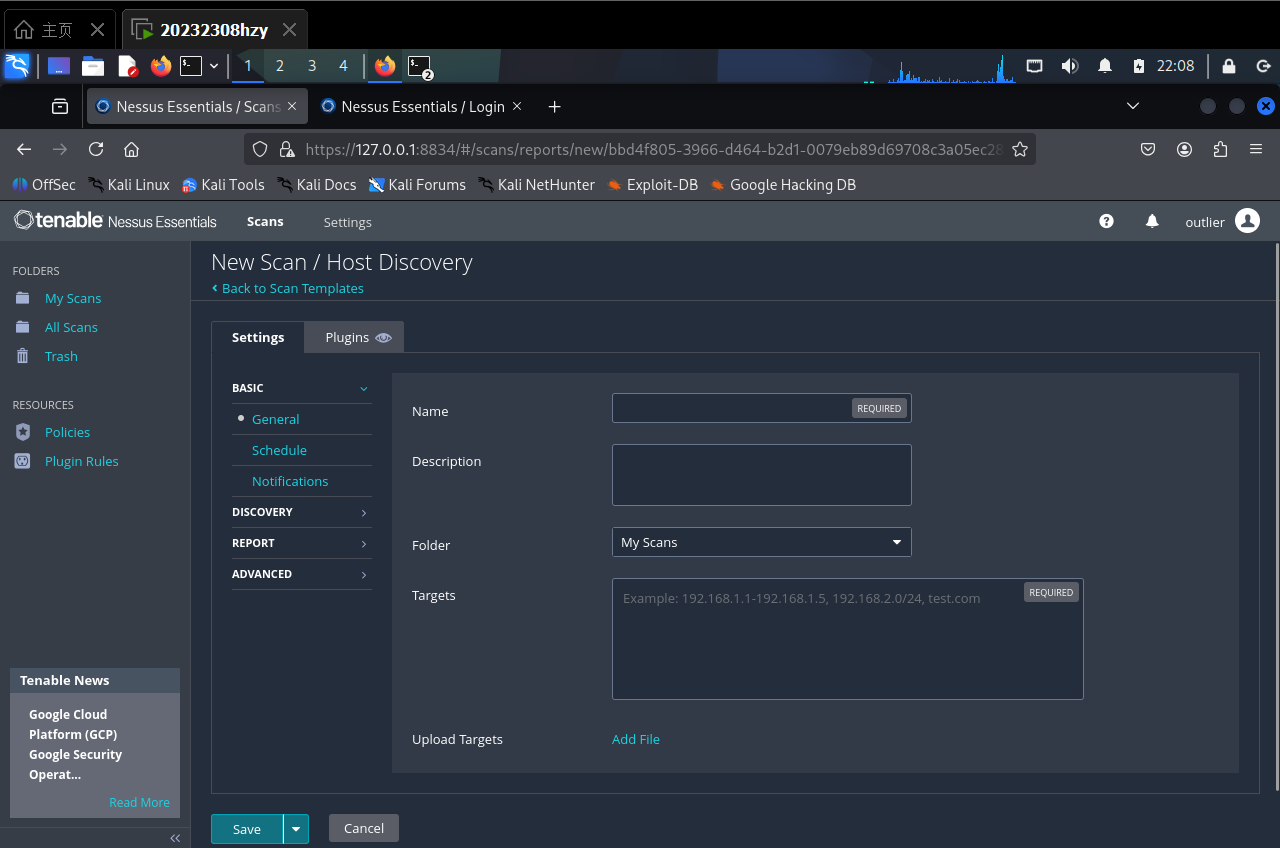
Task: Click the Firefox recent browsing button
Action: pyautogui.click(x=60, y=106)
